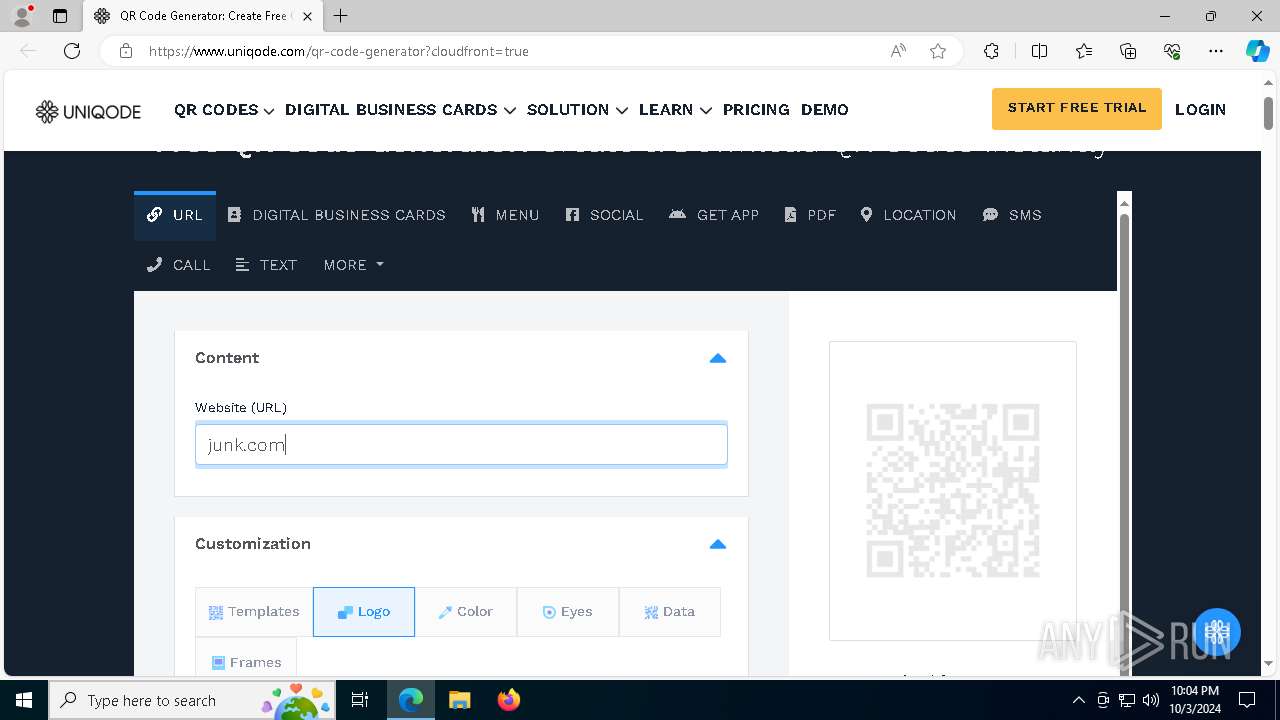Click the address bar URL
The width and height of the screenshot is (1280, 720).
(x=339, y=51)
